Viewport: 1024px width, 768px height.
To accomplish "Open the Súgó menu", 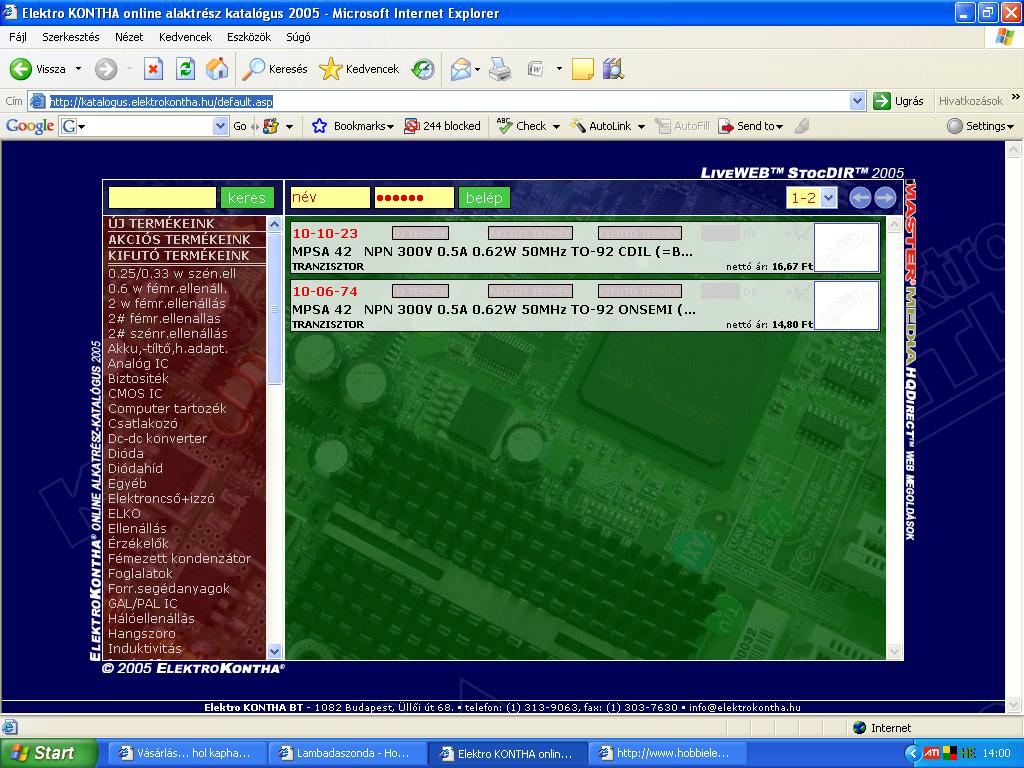I will 298,37.
